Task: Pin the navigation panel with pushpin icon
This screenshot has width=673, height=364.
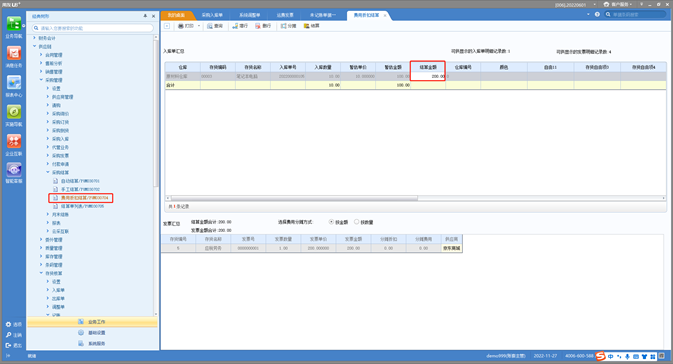Action: point(145,16)
